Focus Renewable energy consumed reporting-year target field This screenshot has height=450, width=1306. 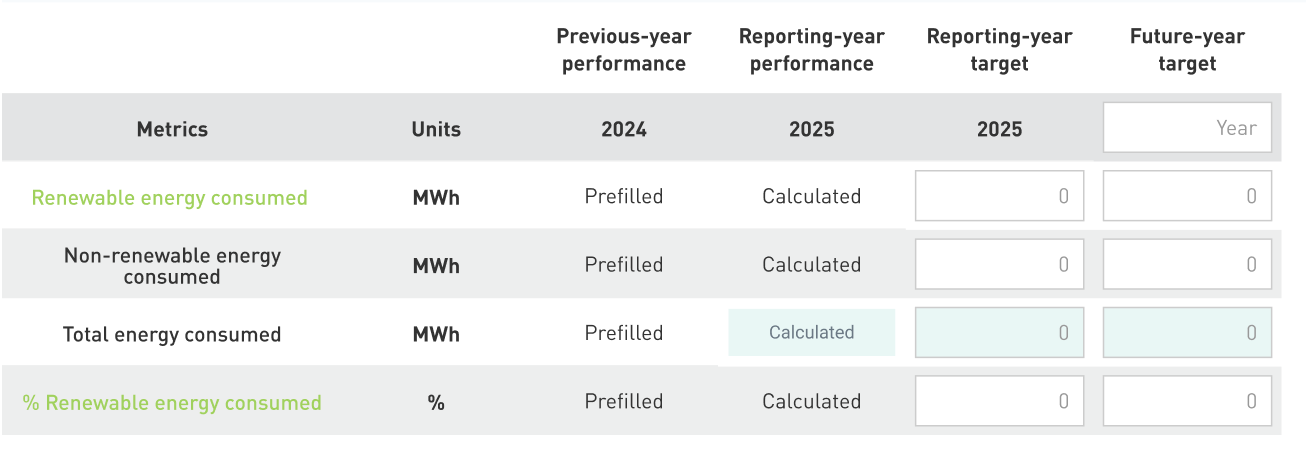999,196
